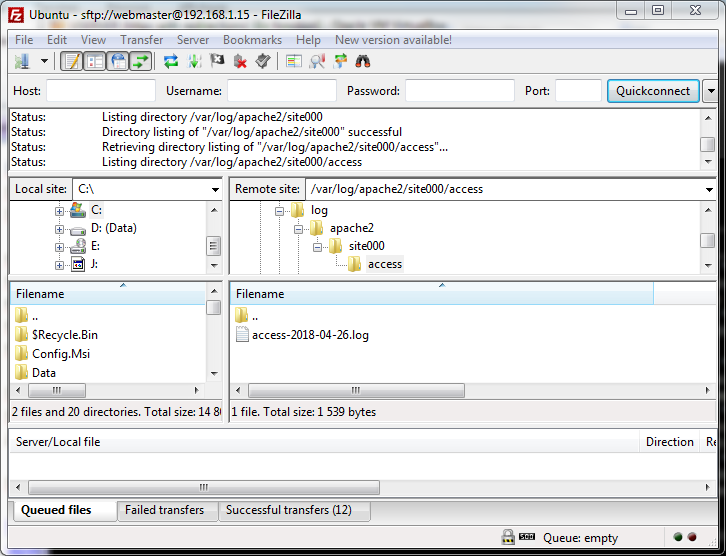The image size is (726, 556).
Task: Toggle the local directory tree display
Action: (x=95, y=61)
